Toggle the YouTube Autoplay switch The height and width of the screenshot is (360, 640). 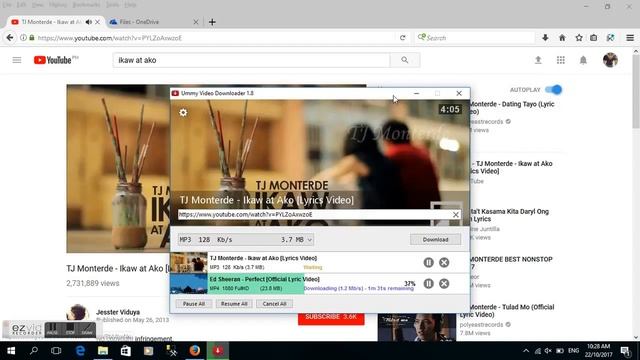pos(553,89)
